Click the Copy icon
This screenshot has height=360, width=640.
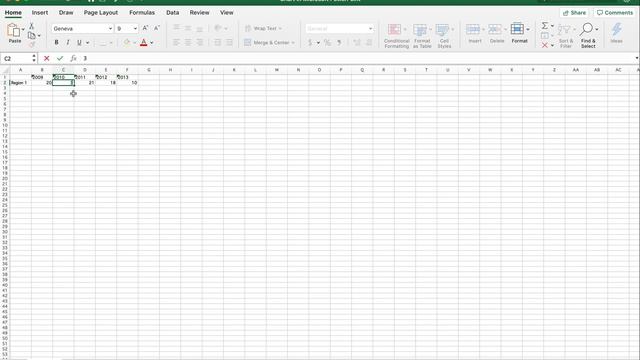(31, 36)
